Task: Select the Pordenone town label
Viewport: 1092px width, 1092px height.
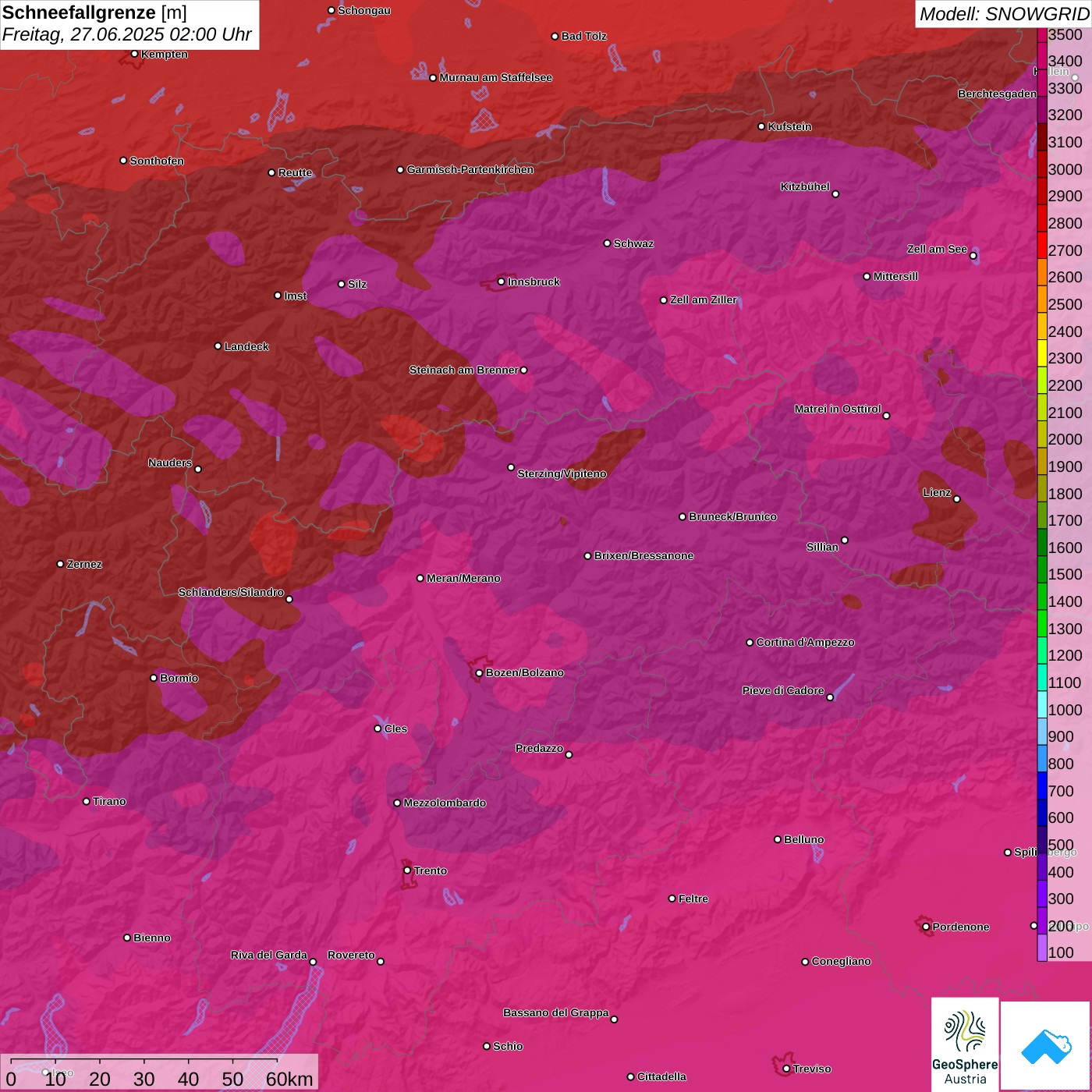Action: [961, 927]
